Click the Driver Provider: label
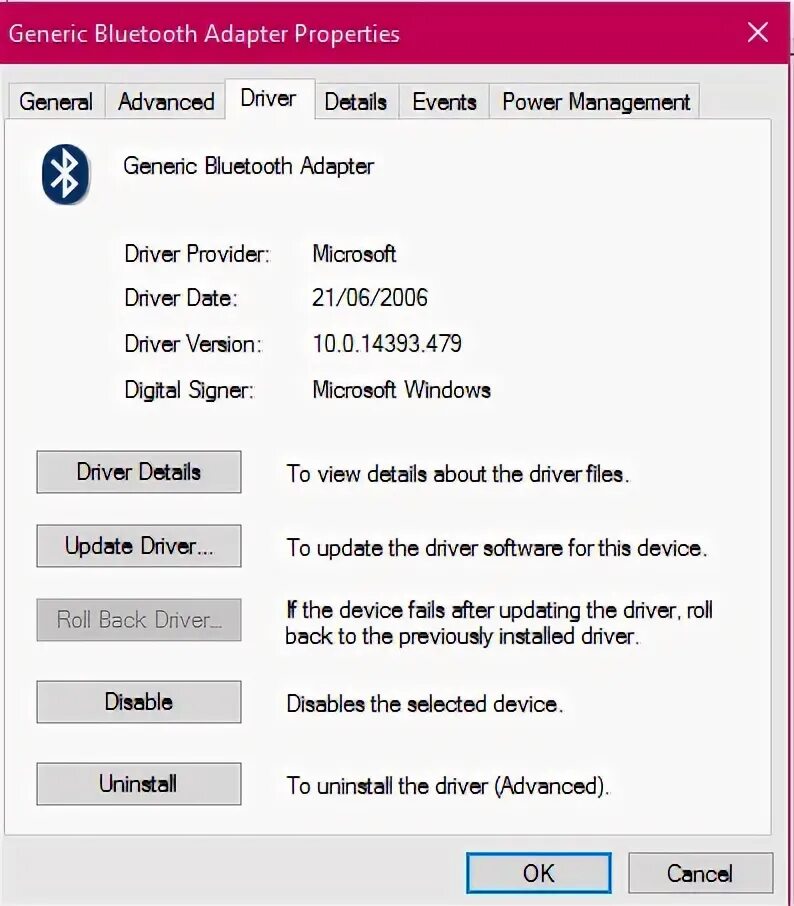Screen dimensions: 794x906 [x=197, y=254]
